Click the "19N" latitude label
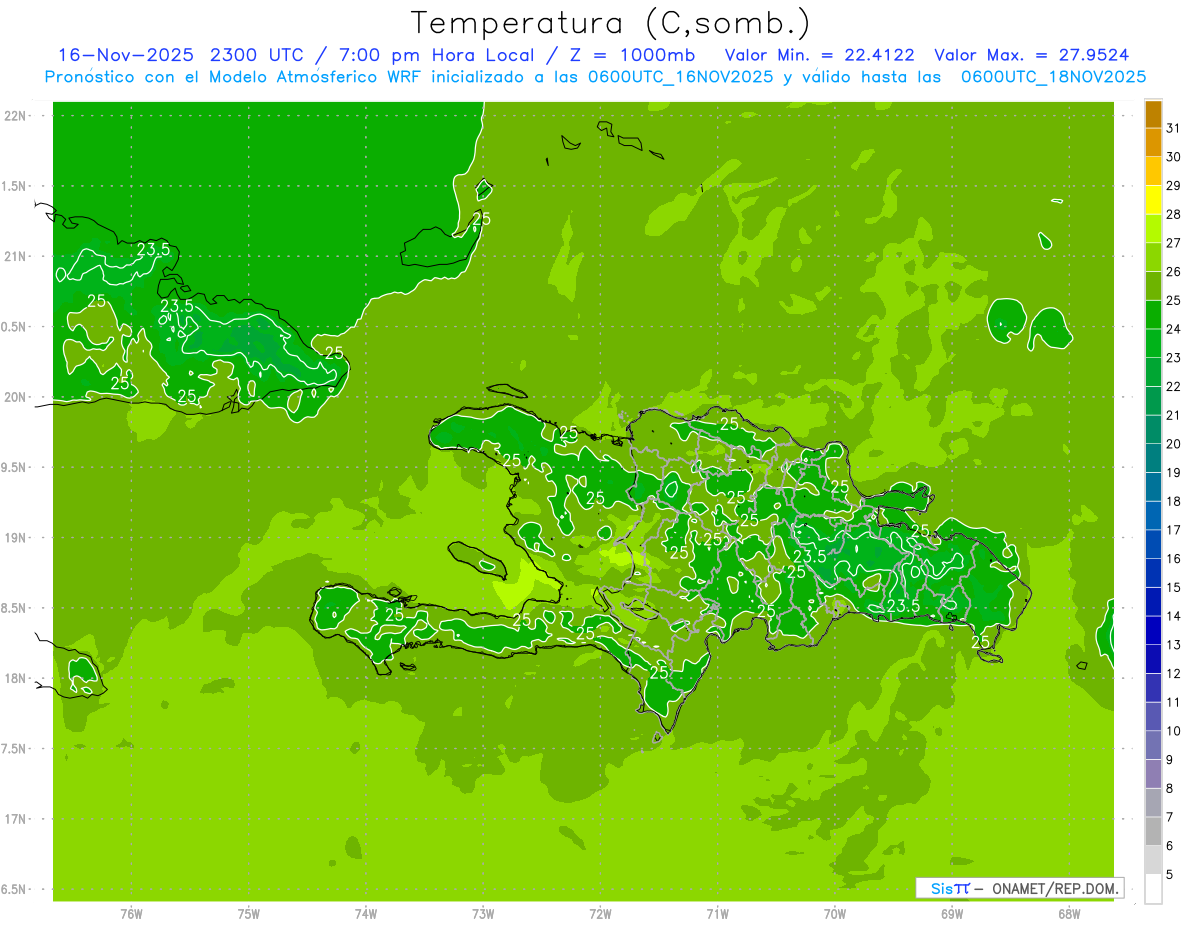 (x=14, y=538)
